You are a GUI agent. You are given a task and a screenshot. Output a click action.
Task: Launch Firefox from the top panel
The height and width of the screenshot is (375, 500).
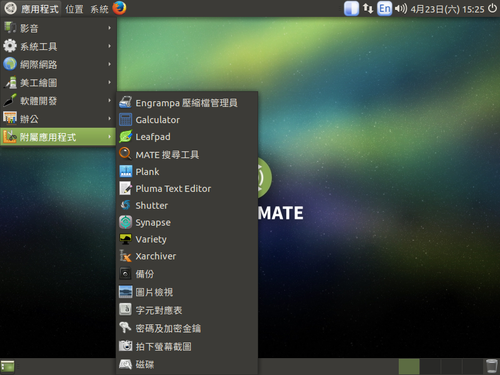tap(119, 8)
